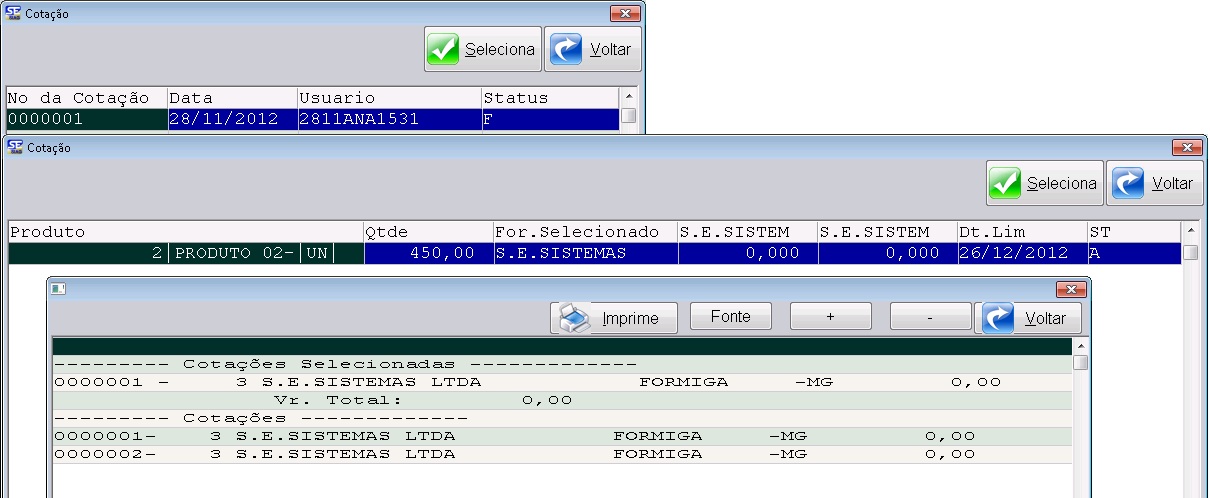Open the Fonte font button
Screen dimensions: 1210x498
(730, 317)
